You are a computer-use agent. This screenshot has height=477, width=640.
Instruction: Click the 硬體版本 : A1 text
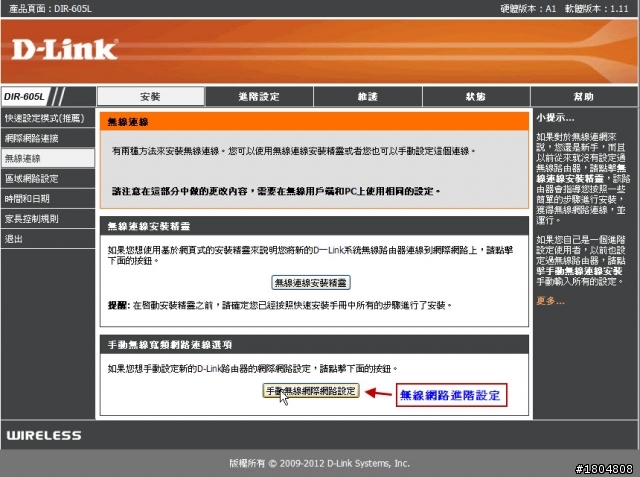click(x=528, y=9)
